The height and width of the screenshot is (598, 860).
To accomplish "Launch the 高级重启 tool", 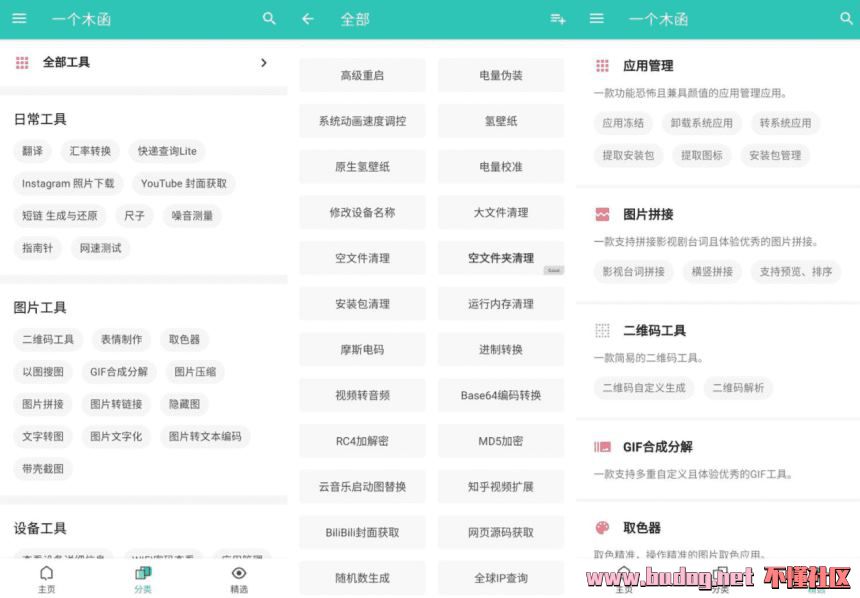I will (362, 75).
